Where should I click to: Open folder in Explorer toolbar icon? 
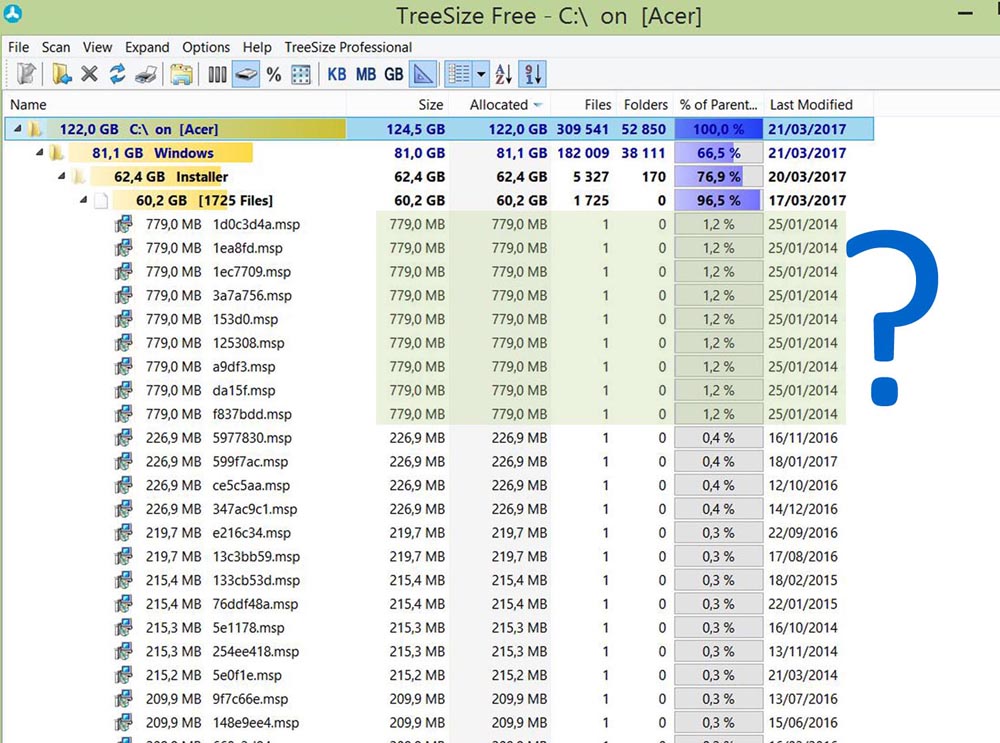click(x=181, y=74)
